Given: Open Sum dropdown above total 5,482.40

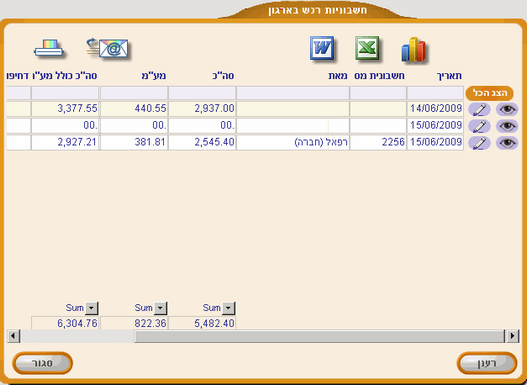Looking at the screenshot, I should coord(228,308).
